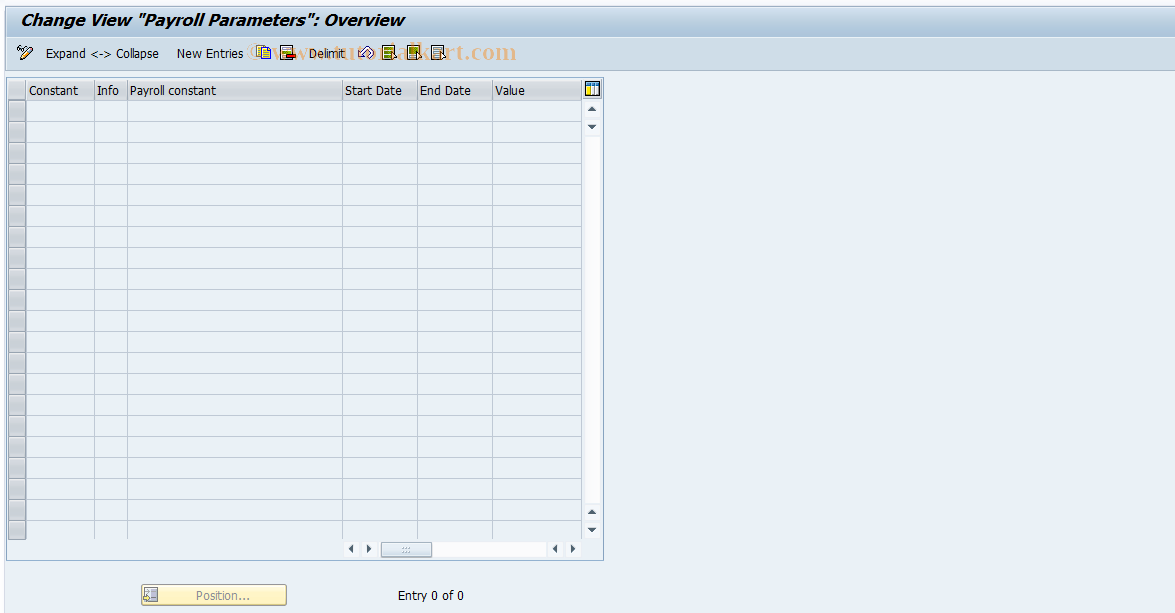Image resolution: width=1175 pixels, height=613 pixels.
Task: Select the Constant column header
Action: click(60, 90)
